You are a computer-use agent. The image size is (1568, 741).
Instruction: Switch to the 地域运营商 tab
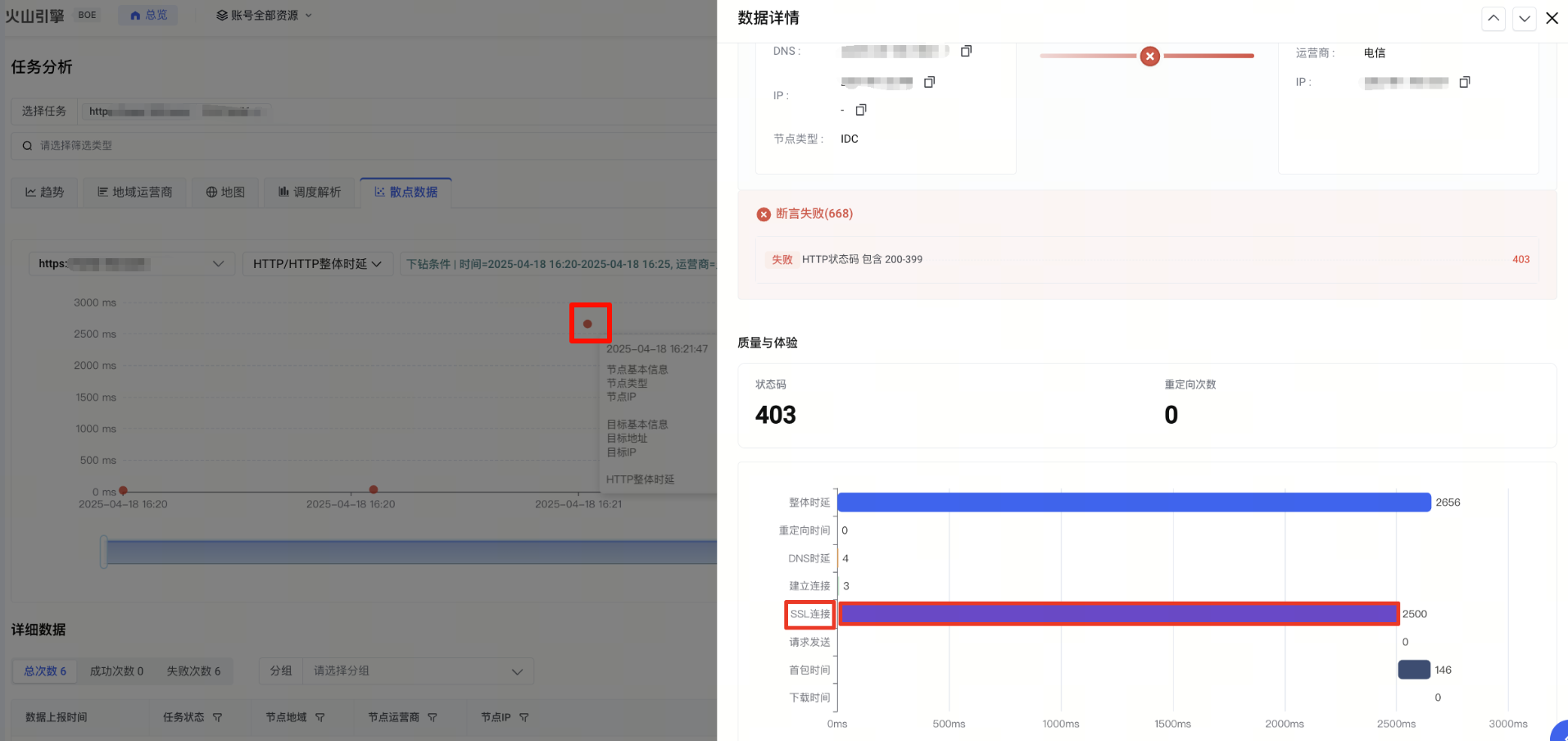click(134, 192)
